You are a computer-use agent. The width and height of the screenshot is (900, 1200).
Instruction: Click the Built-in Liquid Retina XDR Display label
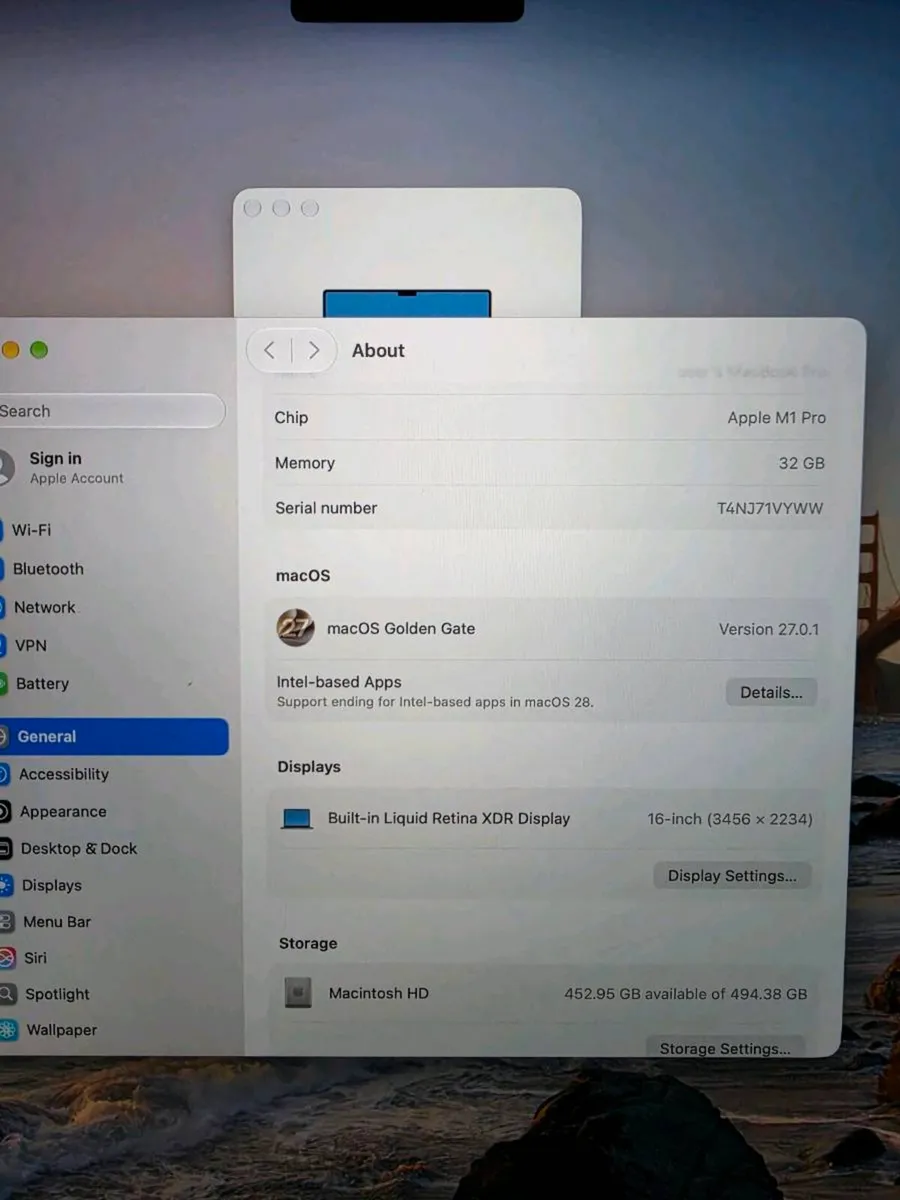(449, 818)
